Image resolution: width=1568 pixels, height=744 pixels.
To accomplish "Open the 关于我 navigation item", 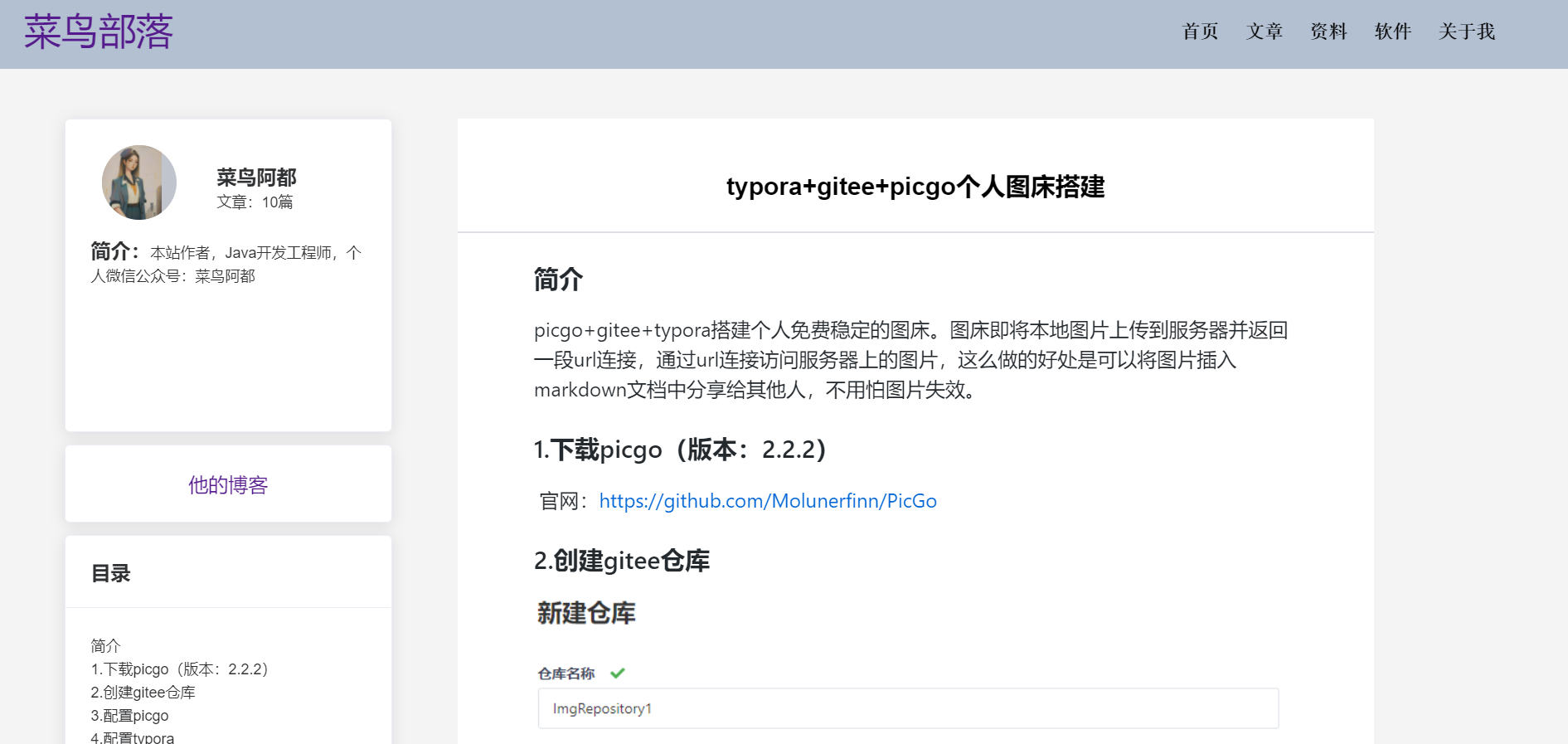I will [x=1467, y=32].
